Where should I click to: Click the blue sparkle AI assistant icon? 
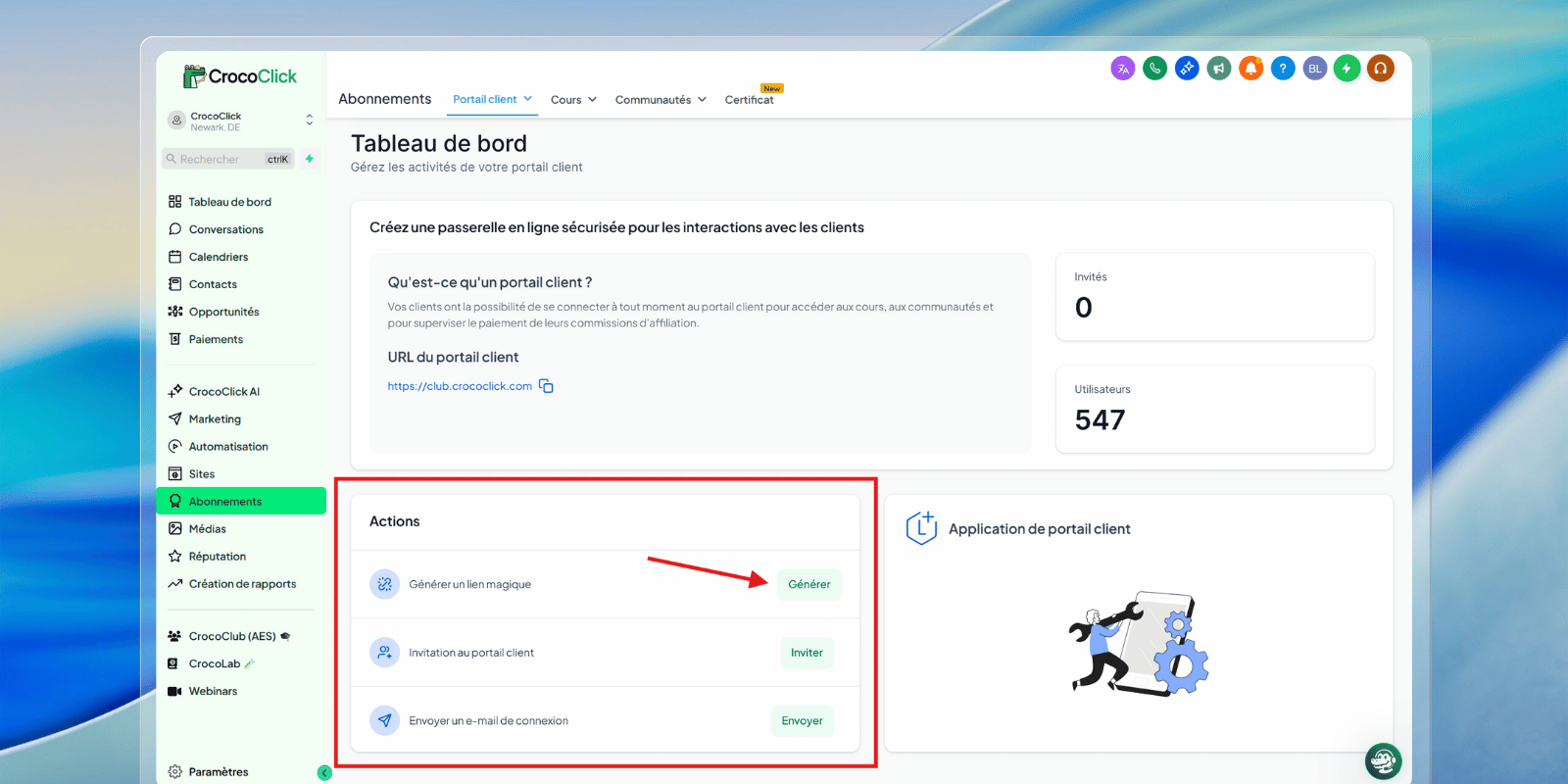[1187, 69]
